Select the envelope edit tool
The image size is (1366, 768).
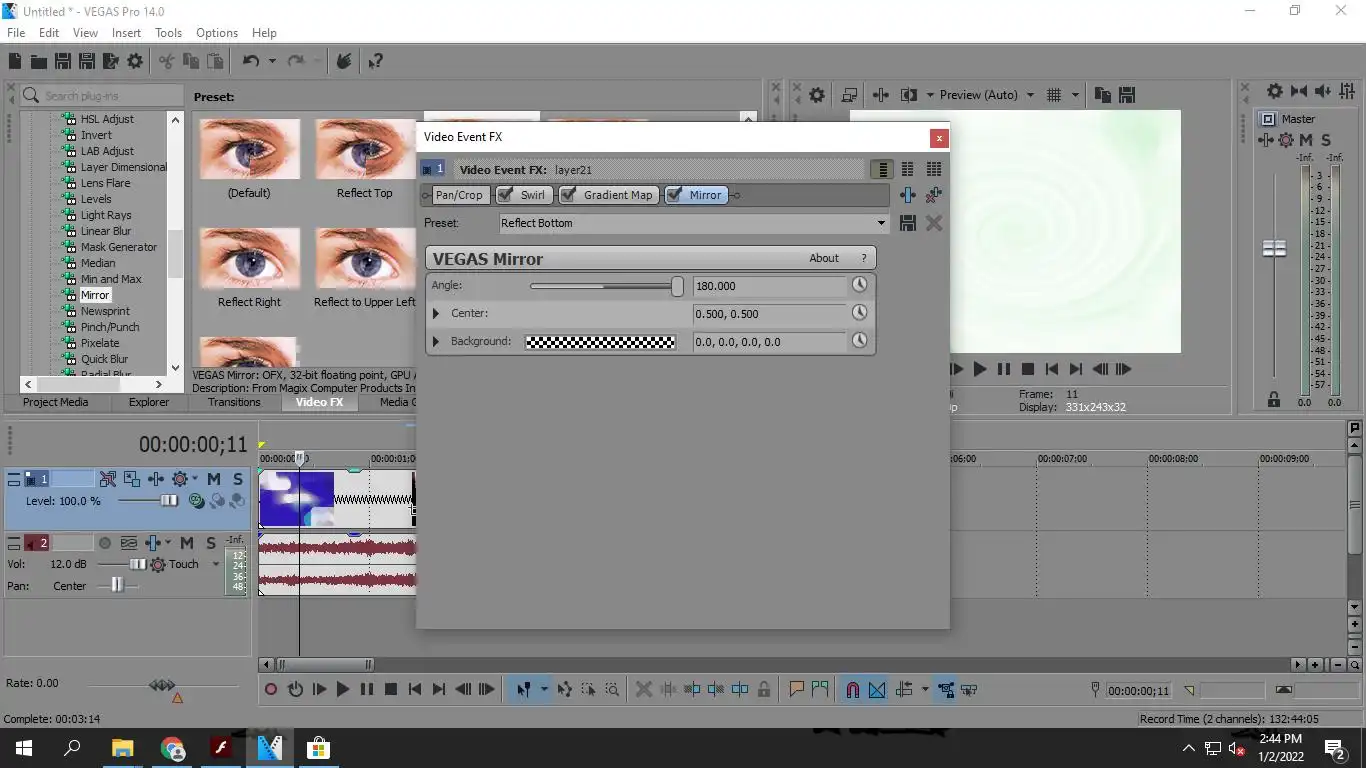click(x=564, y=689)
